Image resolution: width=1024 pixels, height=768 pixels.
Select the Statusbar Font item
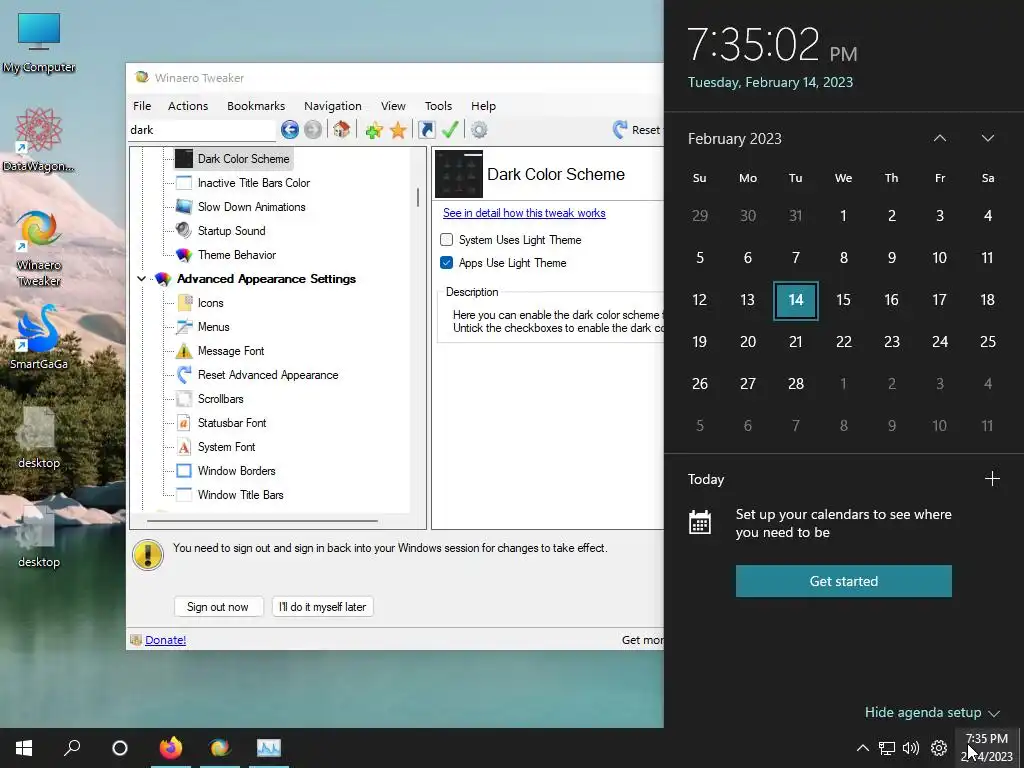coord(222,423)
